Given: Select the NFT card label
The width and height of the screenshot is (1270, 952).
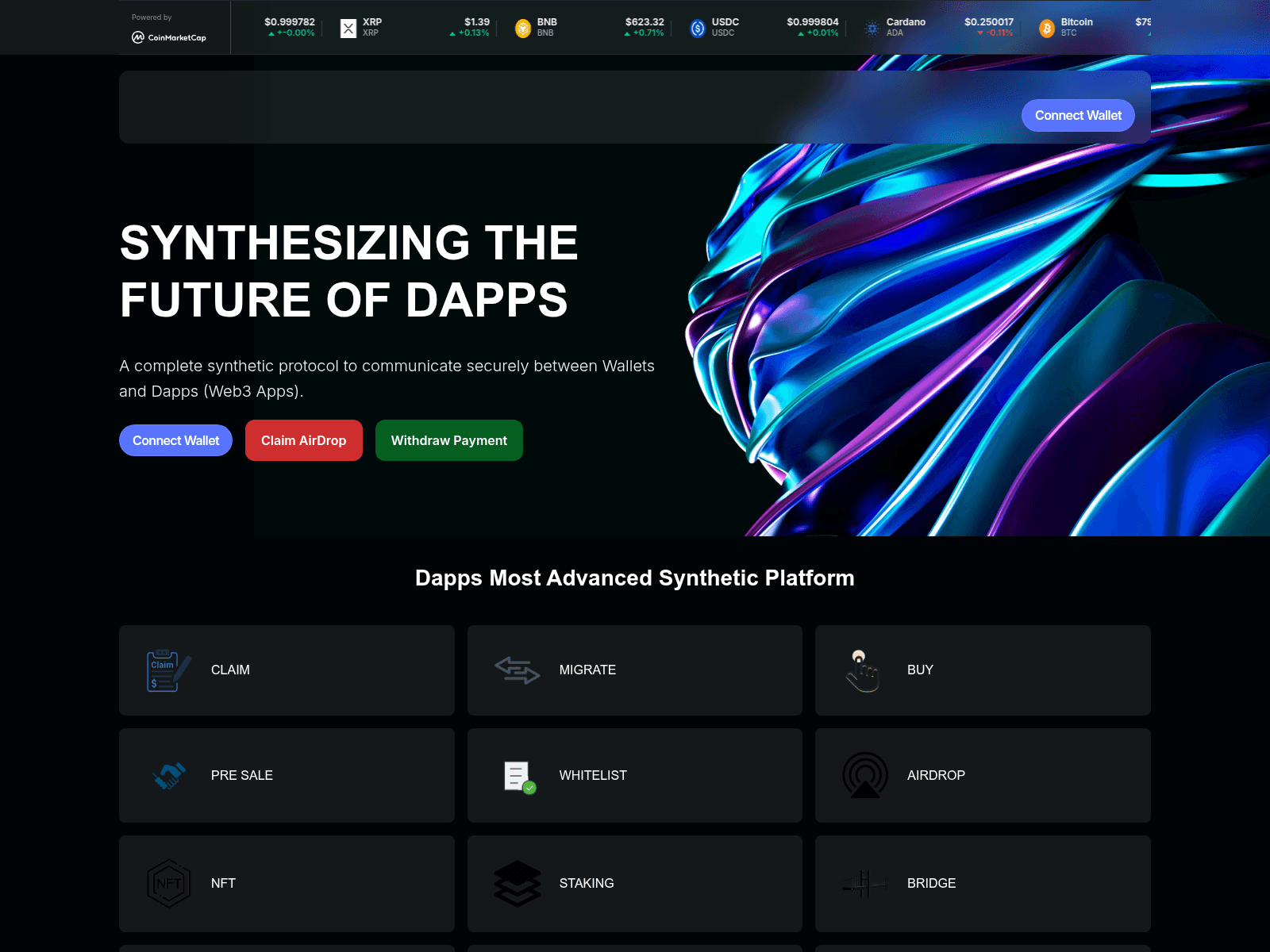Looking at the screenshot, I should (223, 883).
